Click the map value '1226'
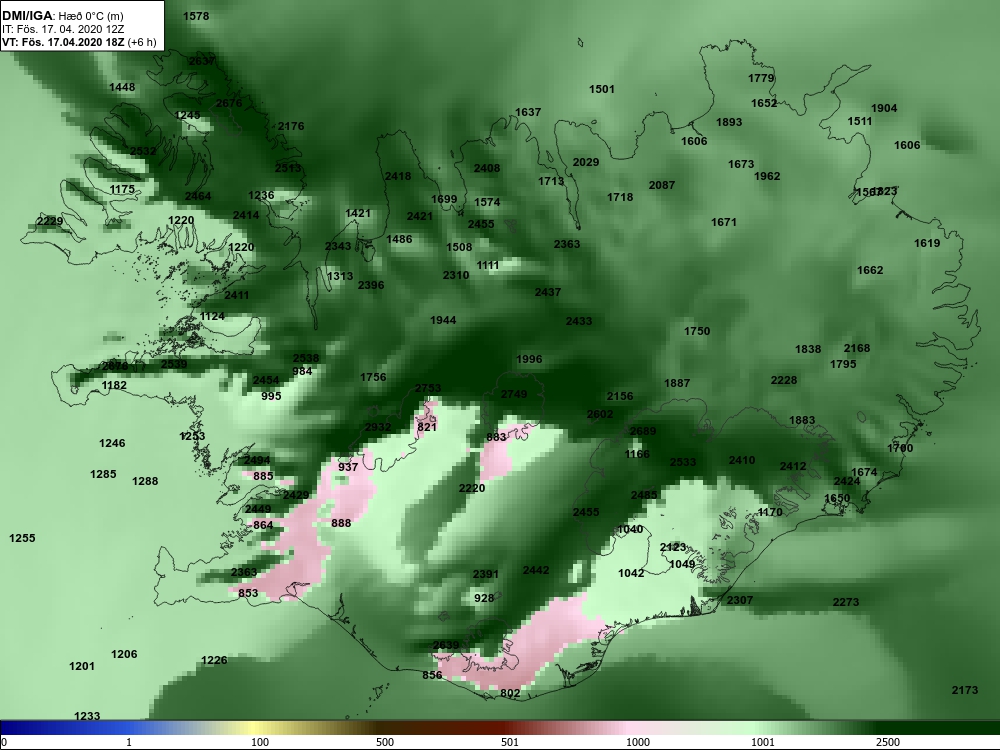 pos(214,660)
